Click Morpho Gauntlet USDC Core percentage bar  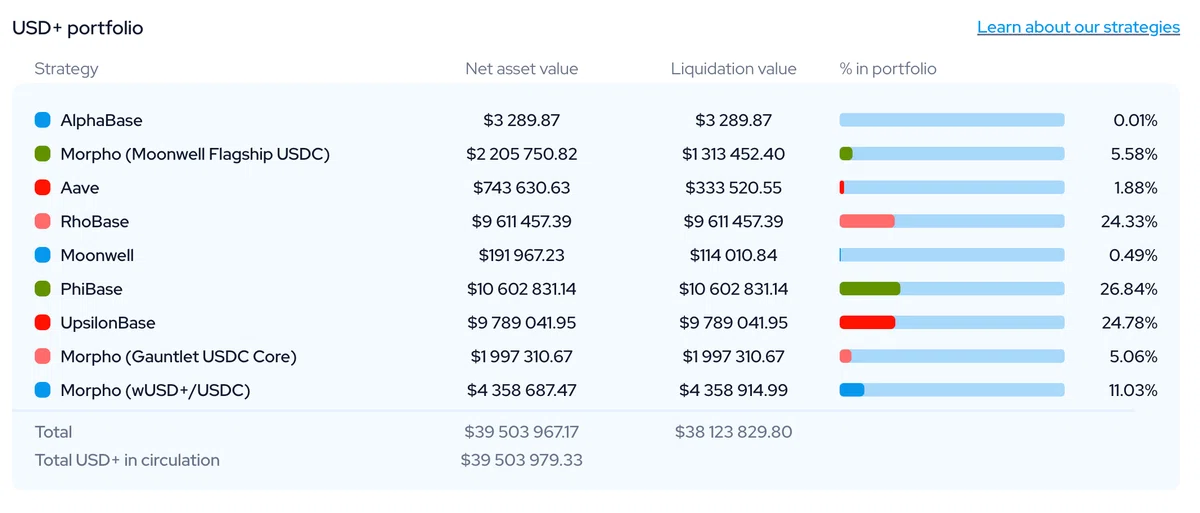click(x=952, y=357)
